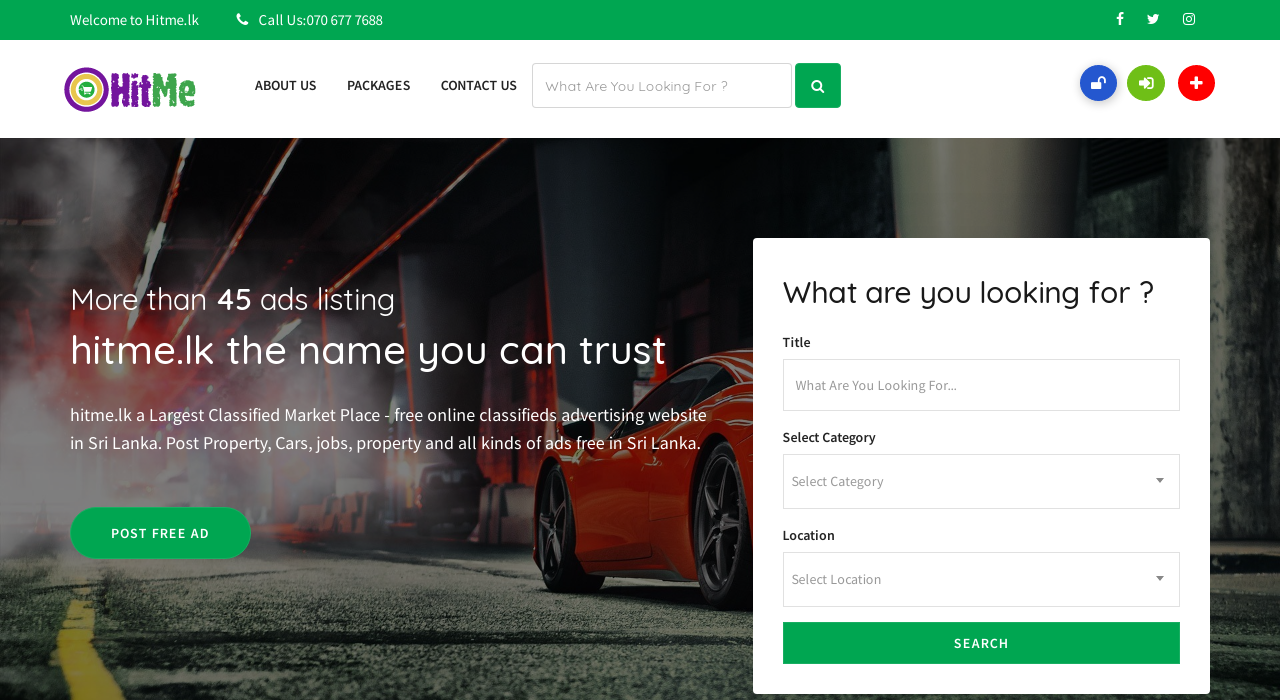Click the blue unlock register icon
The width and height of the screenshot is (1280, 700).
[1098, 83]
